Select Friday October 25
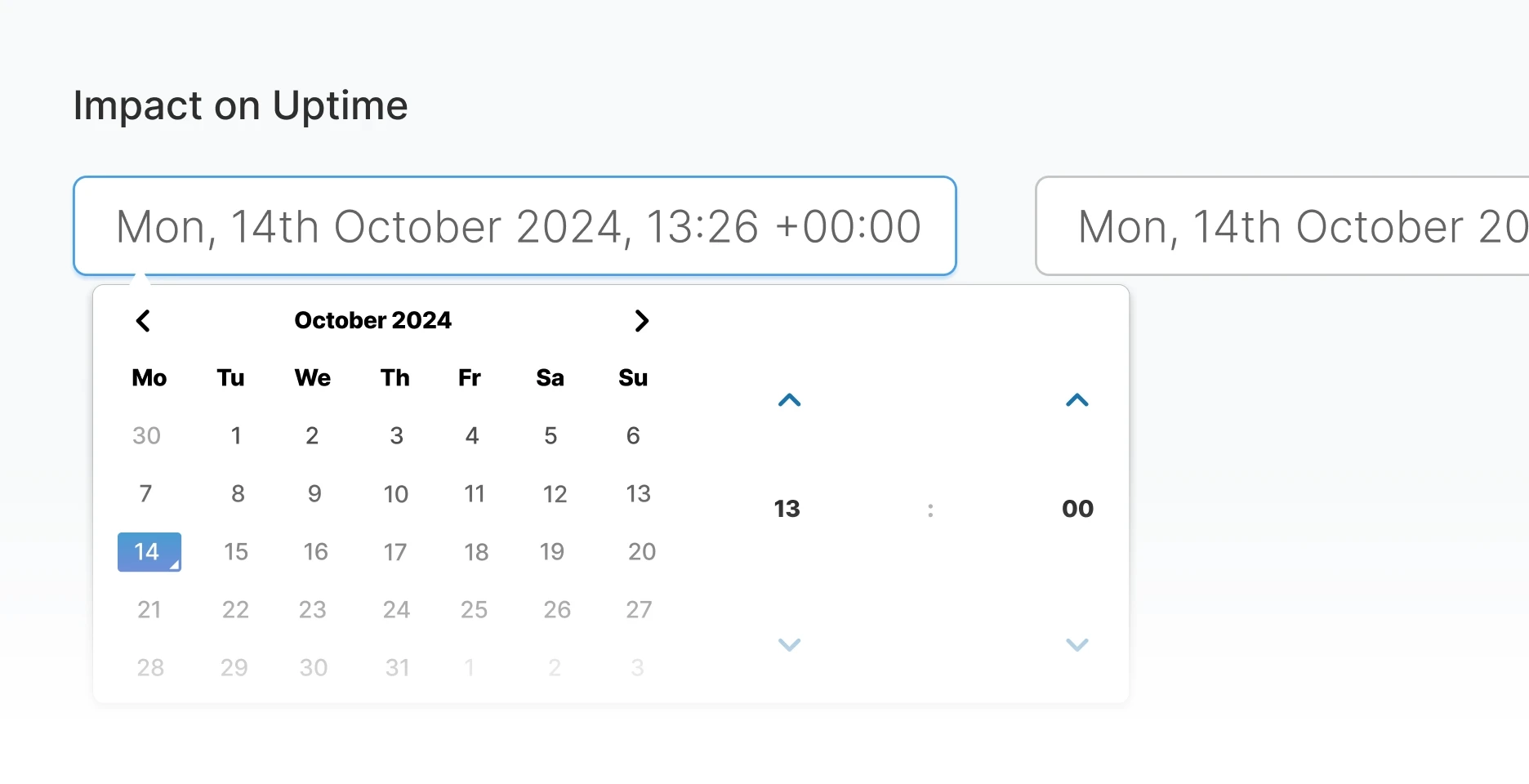 point(474,609)
